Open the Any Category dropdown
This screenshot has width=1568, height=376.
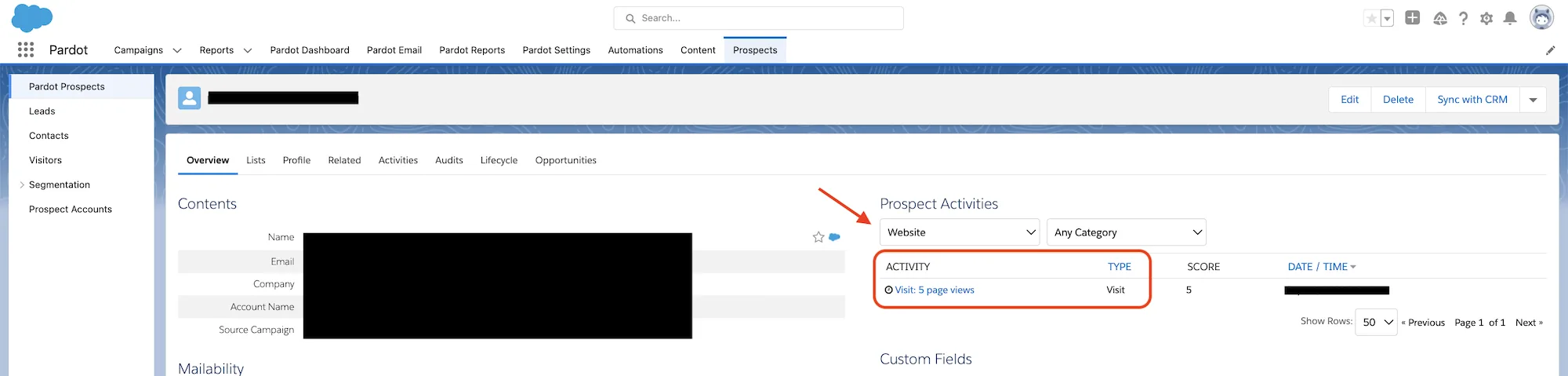point(1127,232)
